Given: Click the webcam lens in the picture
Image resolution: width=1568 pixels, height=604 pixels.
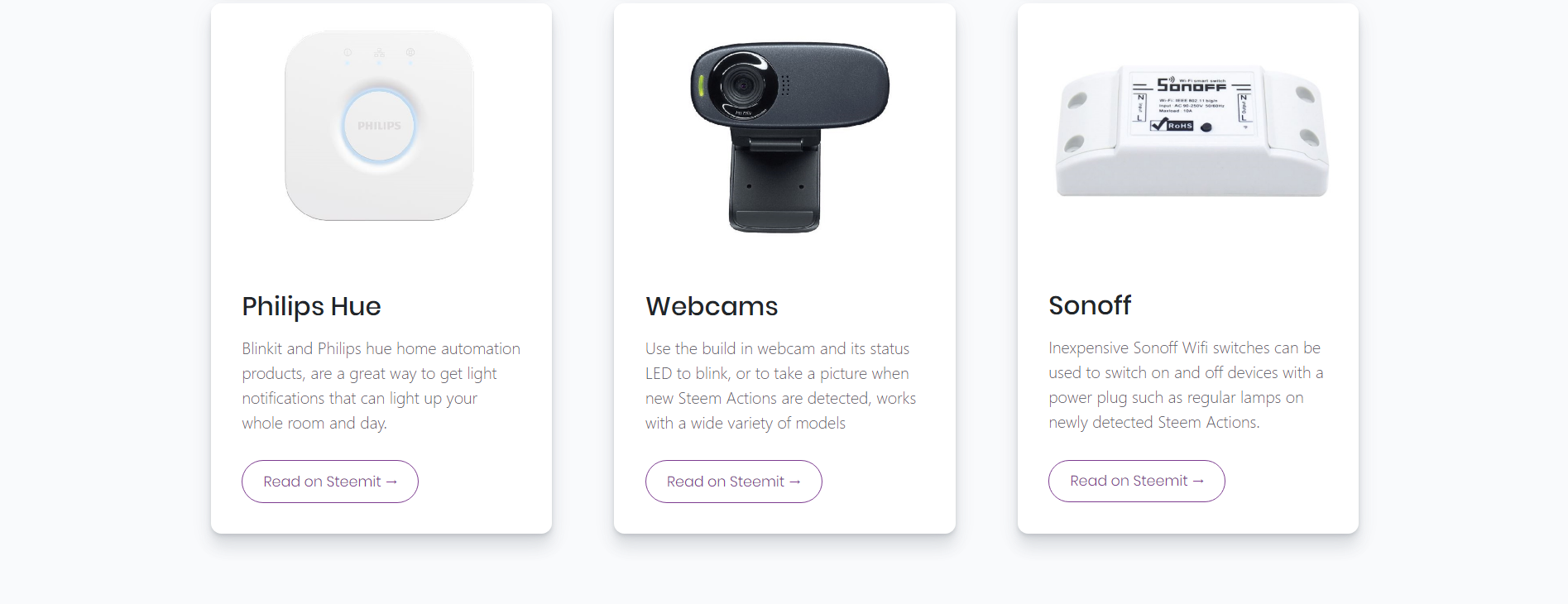Looking at the screenshot, I should coord(742,84).
